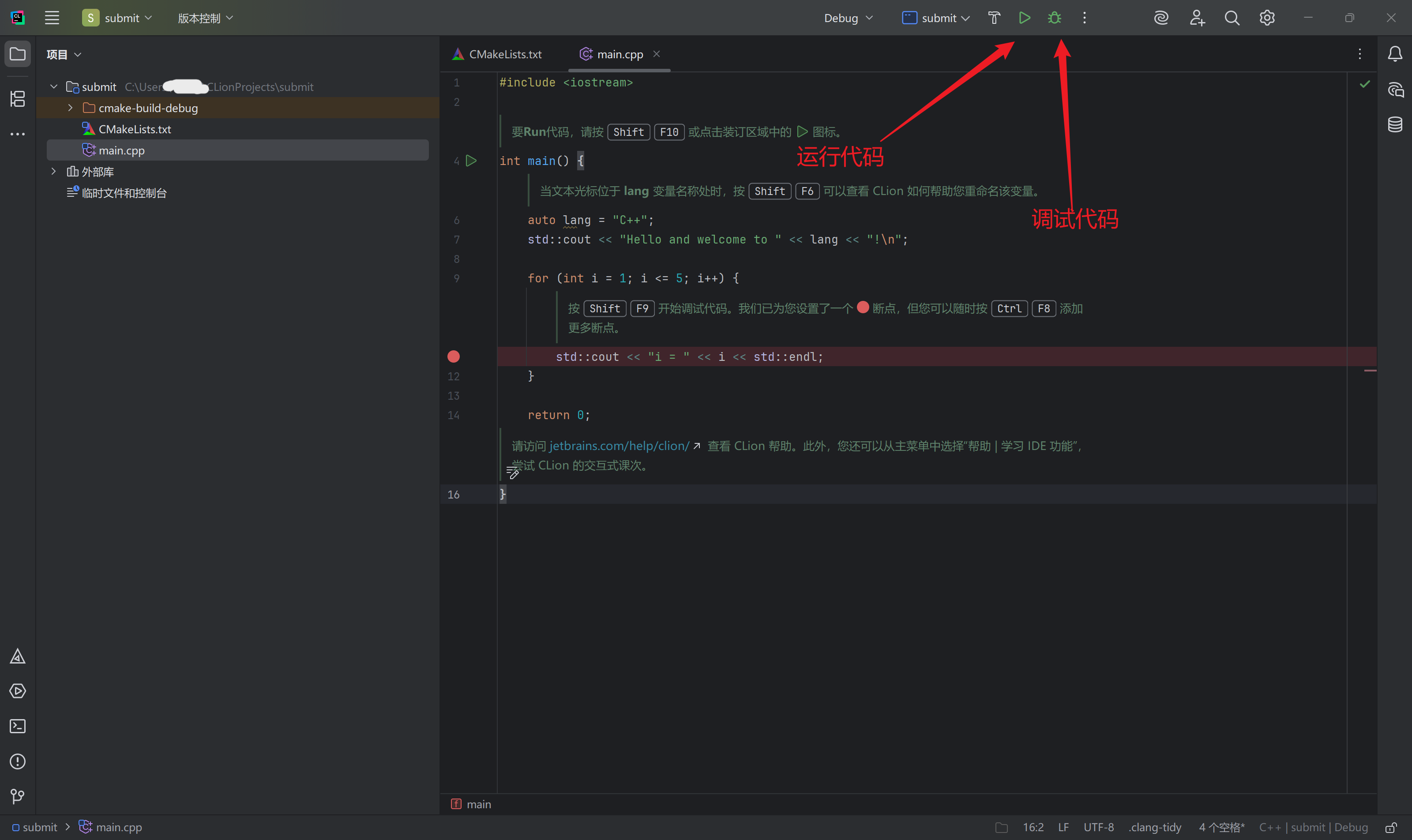Open the Services tool window
The image size is (1412, 840).
point(18,691)
